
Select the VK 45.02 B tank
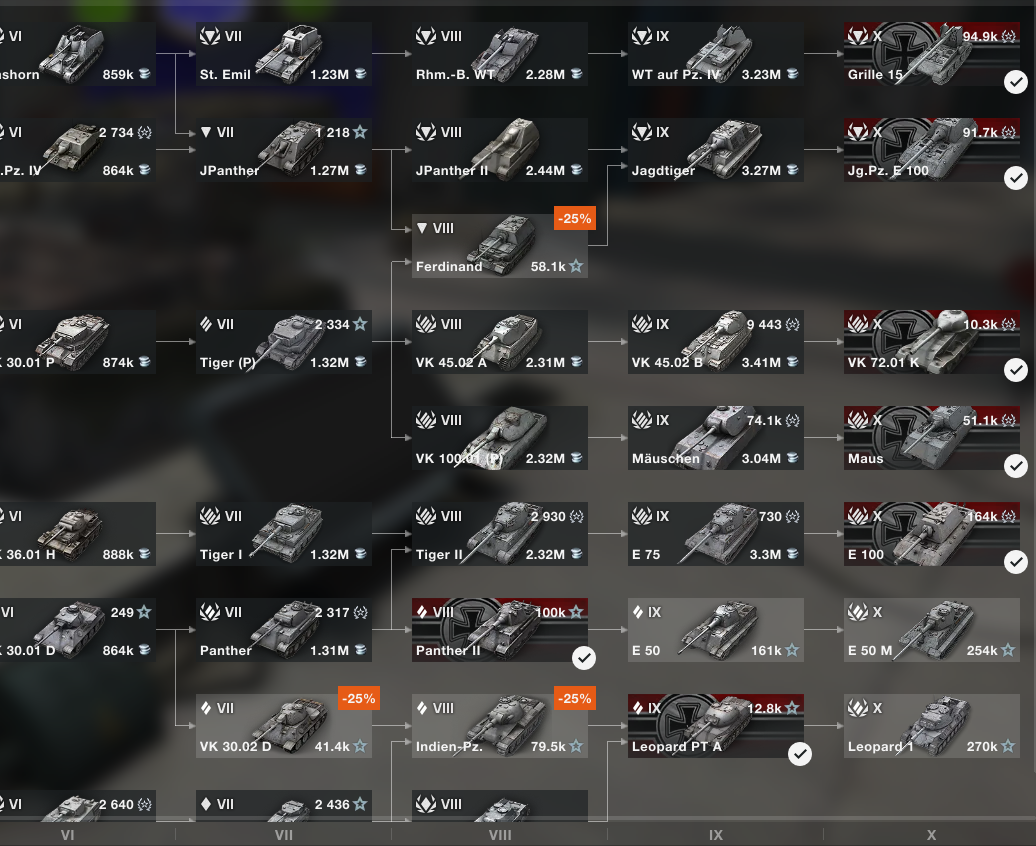click(716, 342)
